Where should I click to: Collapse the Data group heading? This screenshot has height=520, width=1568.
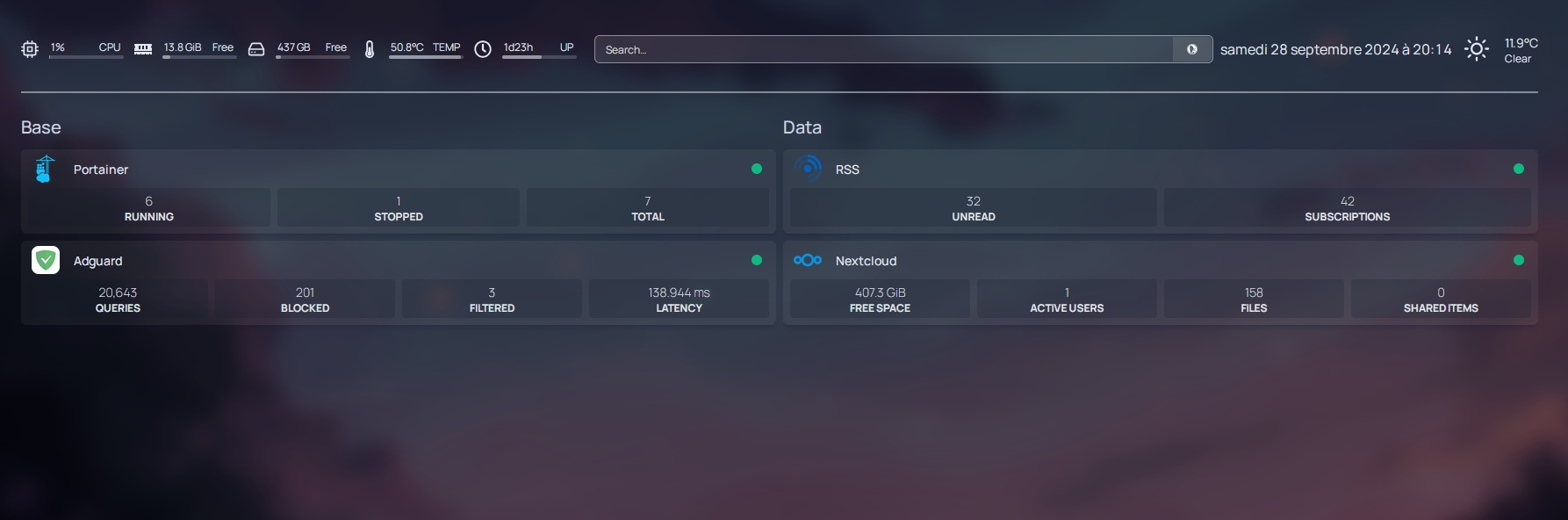click(802, 127)
